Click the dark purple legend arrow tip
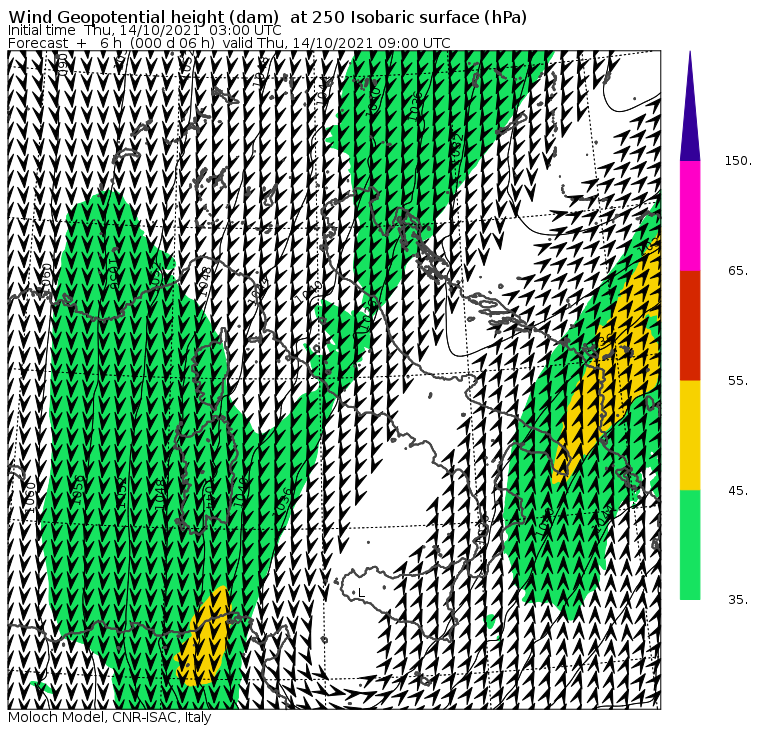Image resolution: width=760 pixels, height=731 pixels. pyautogui.click(x=690, y=106)
